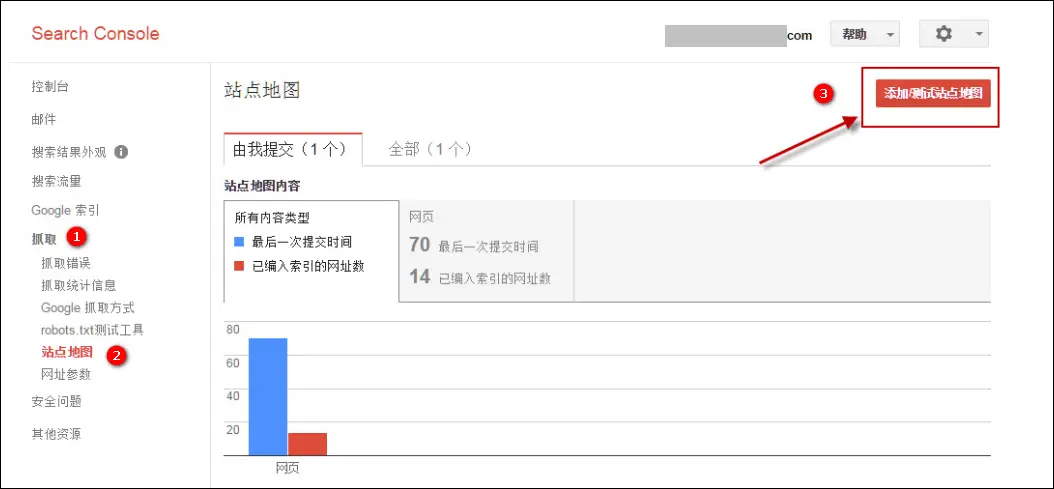1054x489 pixels.
Task: Expand the Google 索引 section
Action: point(65,210)
